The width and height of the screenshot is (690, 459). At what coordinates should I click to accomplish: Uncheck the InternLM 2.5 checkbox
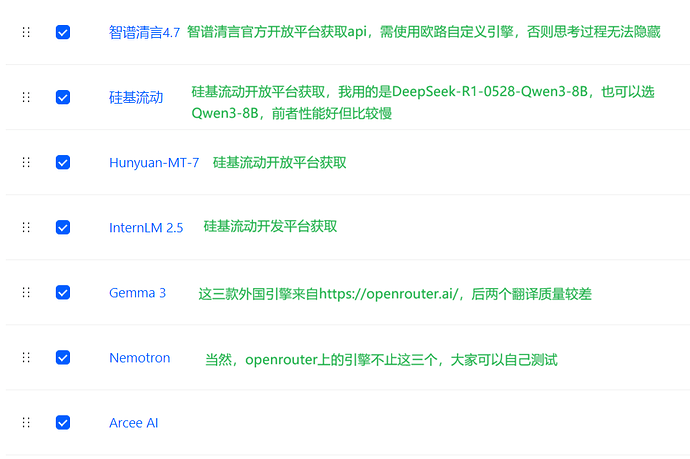pyautogui.click(x=63, y=227)
